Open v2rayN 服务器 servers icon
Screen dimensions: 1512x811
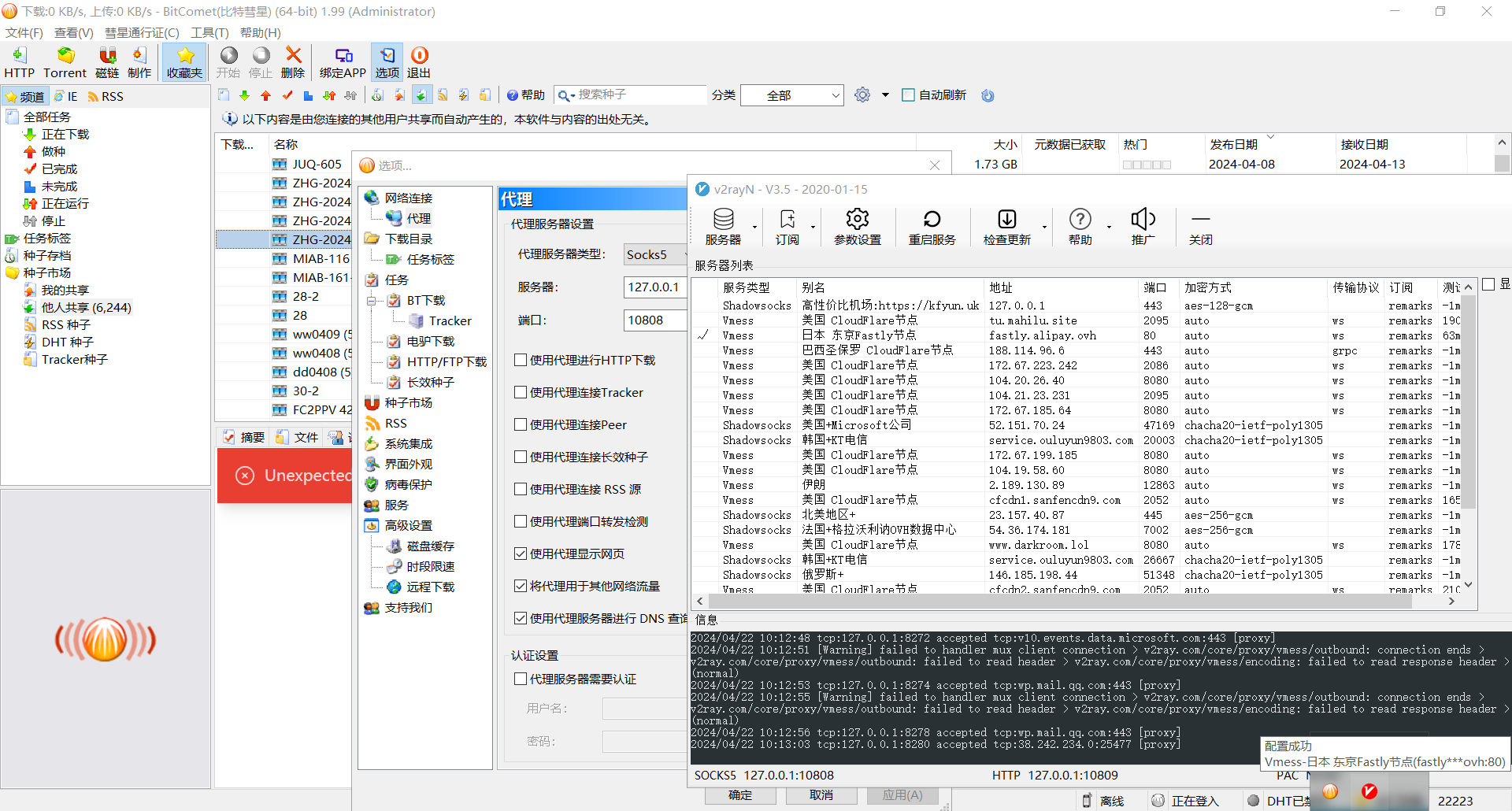click(x=723, y=227)
